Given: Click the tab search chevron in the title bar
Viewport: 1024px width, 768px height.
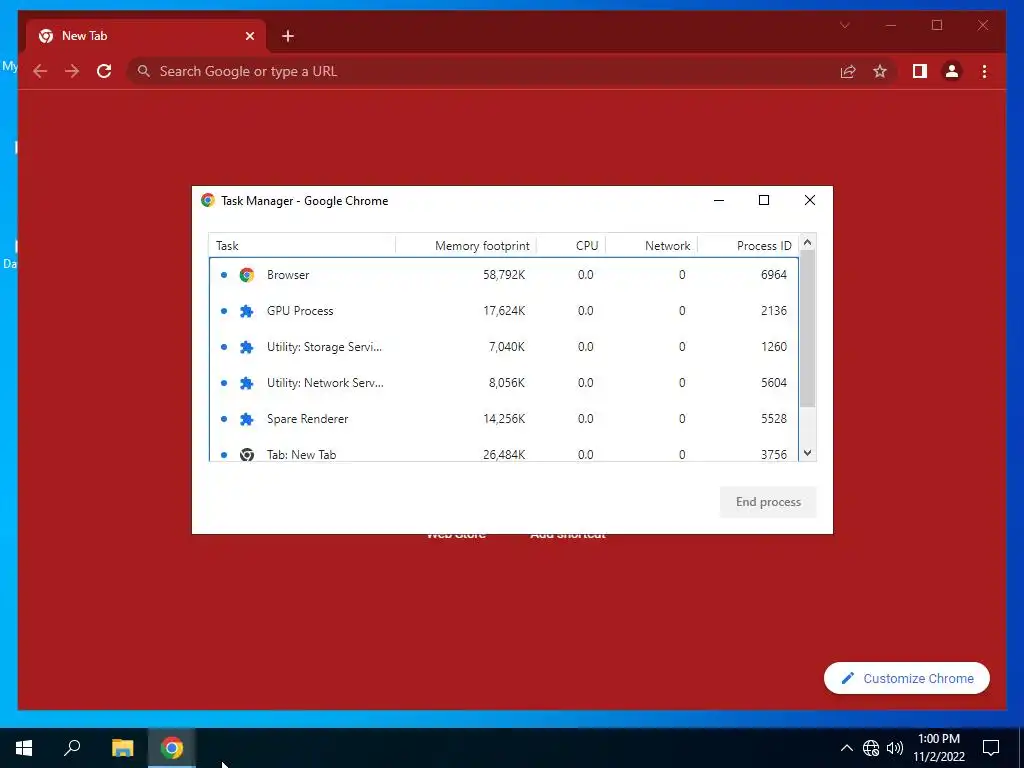Looking at the screenshot, I should [x=844, y=25].
